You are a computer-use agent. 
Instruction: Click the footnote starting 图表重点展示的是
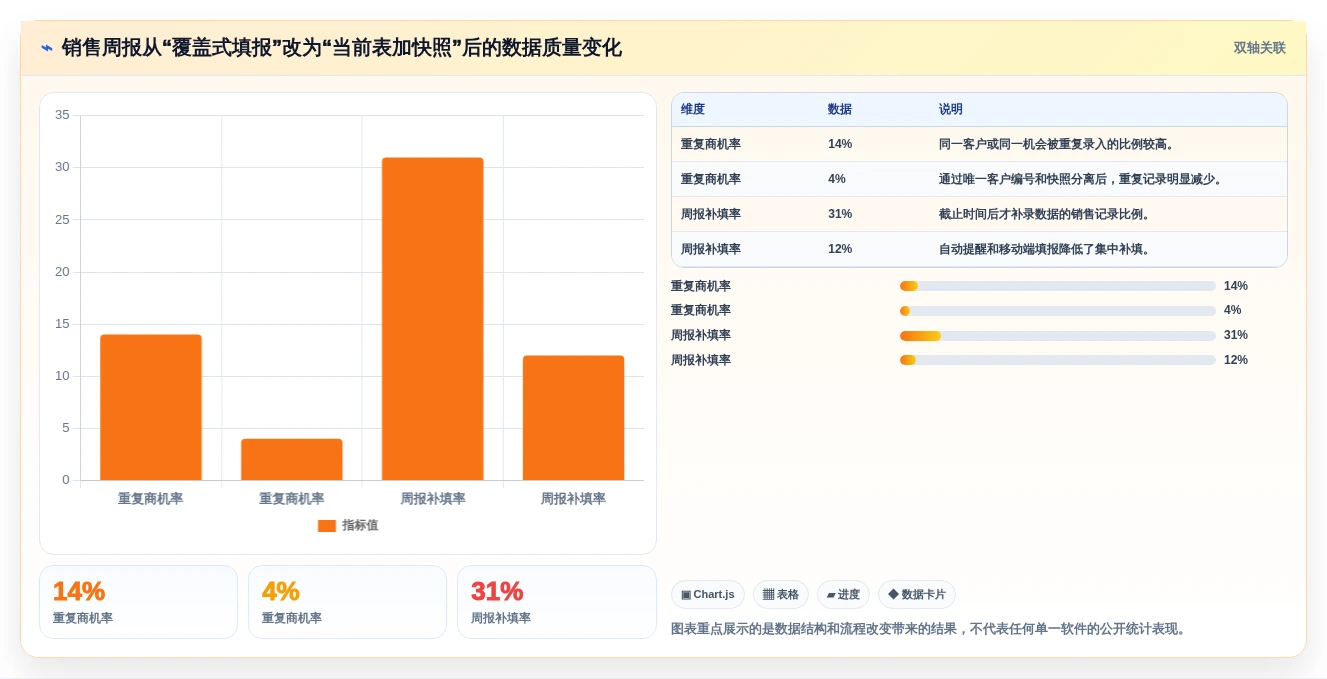tap(928, 629)
